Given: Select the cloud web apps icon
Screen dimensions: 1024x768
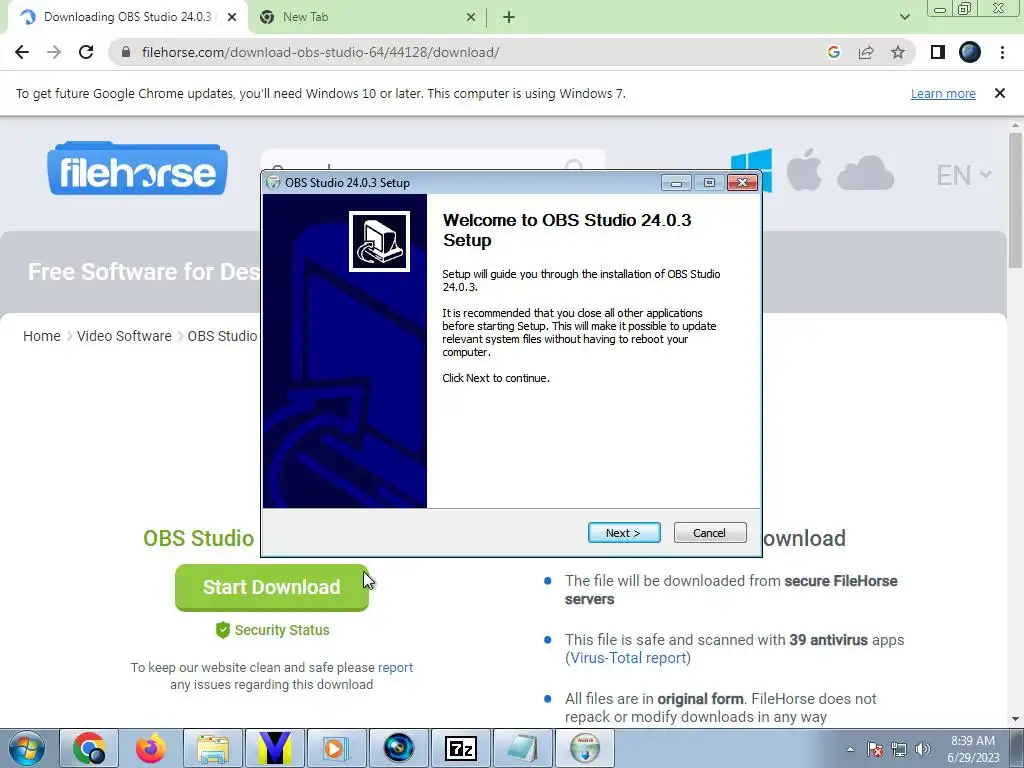Looking at the screenshot, I should (x=865, y=173).
